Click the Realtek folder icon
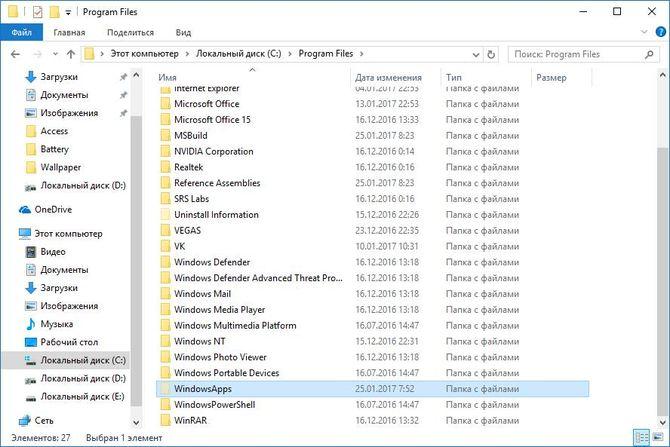This screenshot has height=447, width=670. 165,167
